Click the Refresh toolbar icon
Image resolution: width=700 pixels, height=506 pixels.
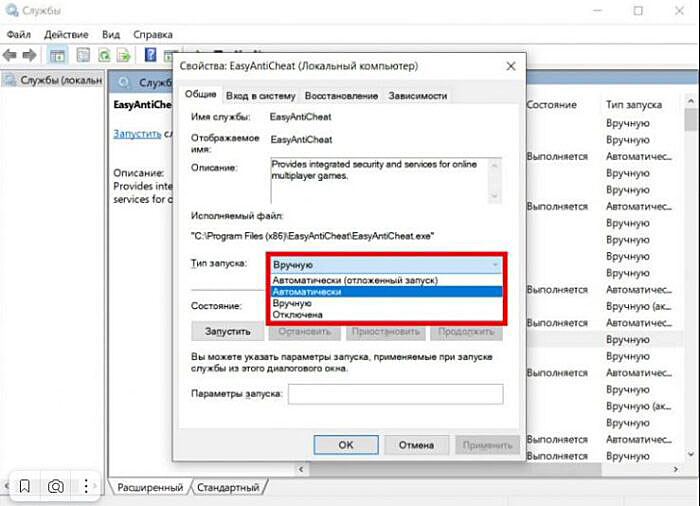pos(103,55)
